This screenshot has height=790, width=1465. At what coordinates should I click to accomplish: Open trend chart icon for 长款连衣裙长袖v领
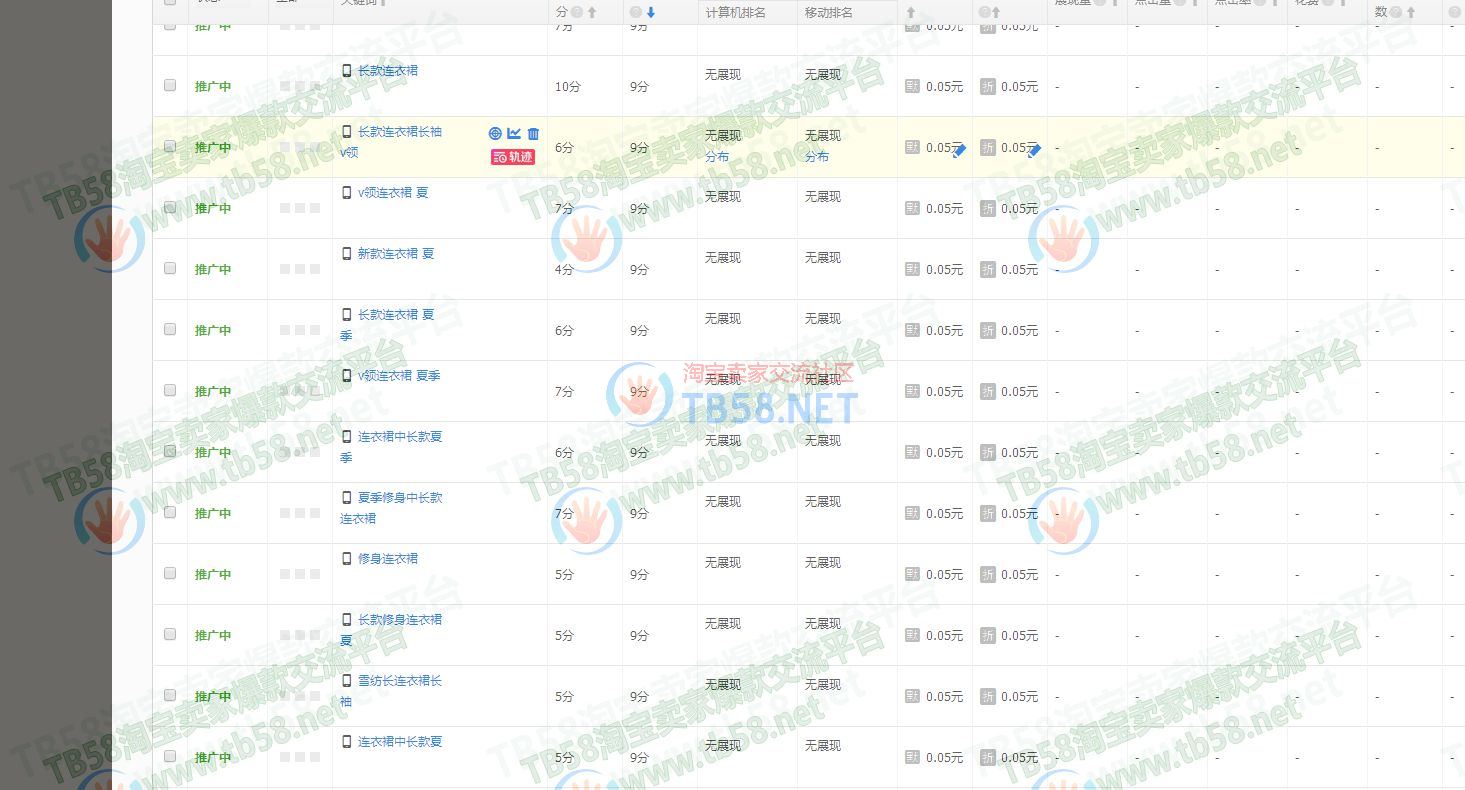point(514,134)
